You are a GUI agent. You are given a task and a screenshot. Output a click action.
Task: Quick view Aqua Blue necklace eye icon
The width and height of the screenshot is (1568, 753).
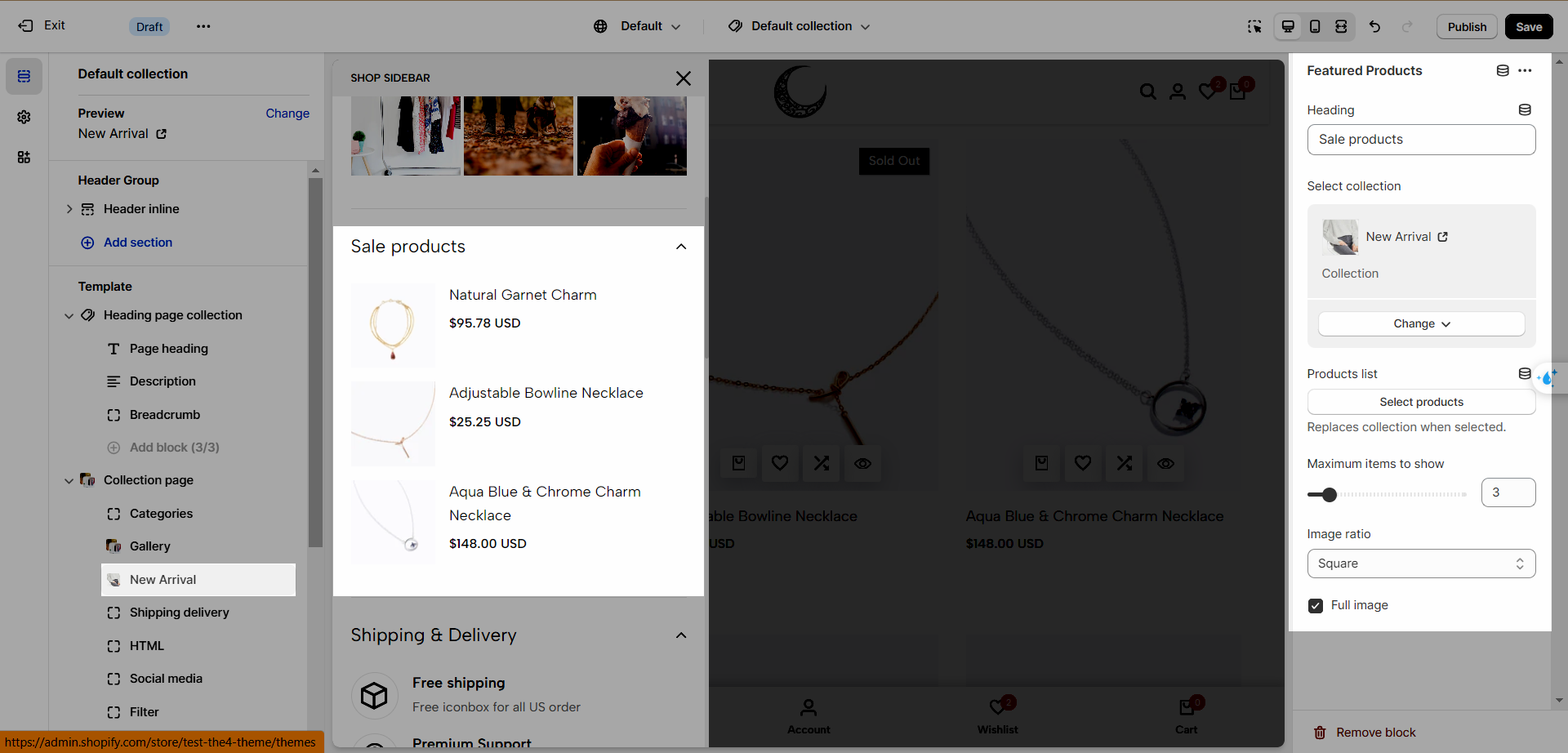coord(1165,463)
